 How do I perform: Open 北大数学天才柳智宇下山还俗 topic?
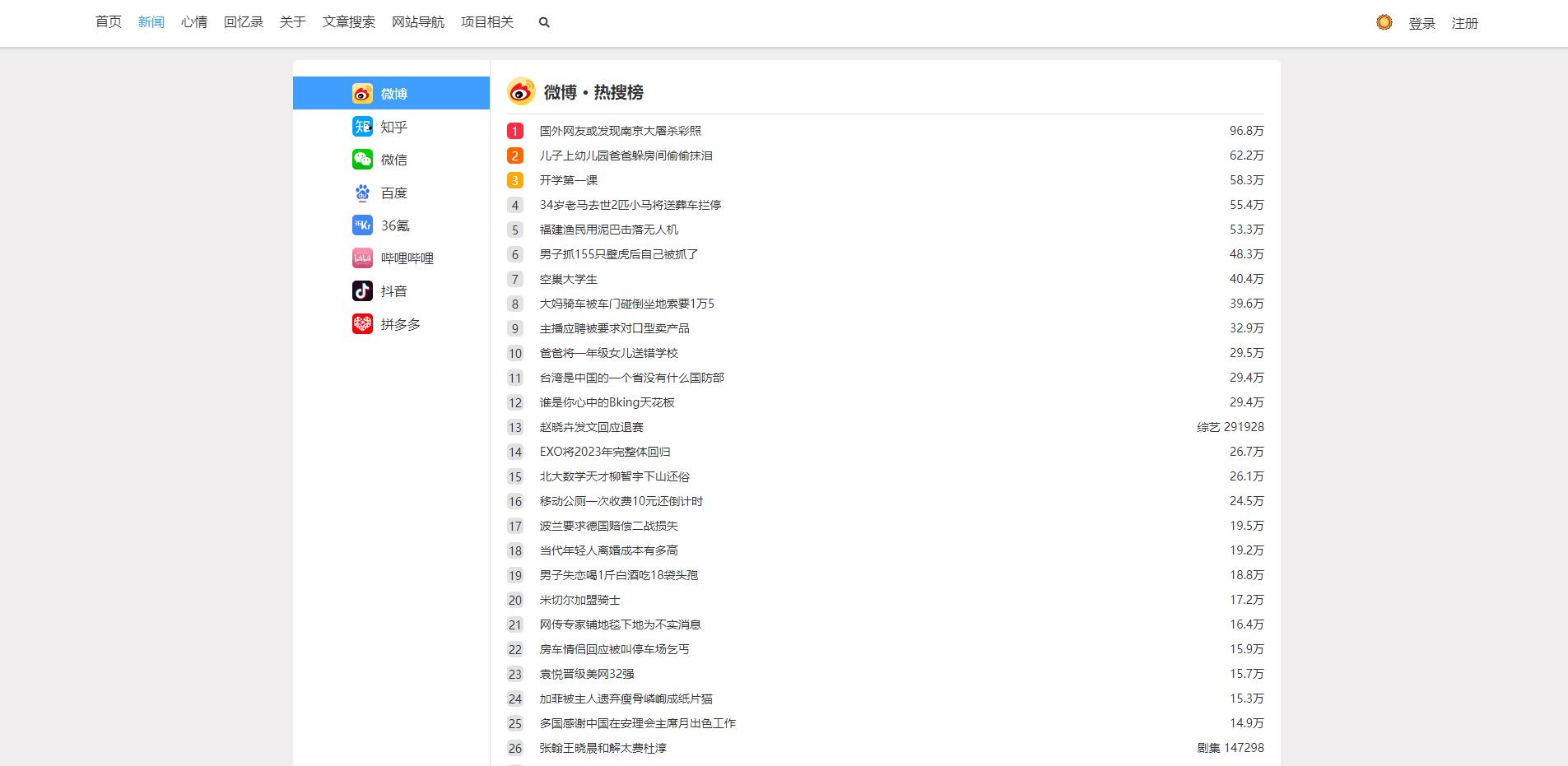[x=615, y=476]
